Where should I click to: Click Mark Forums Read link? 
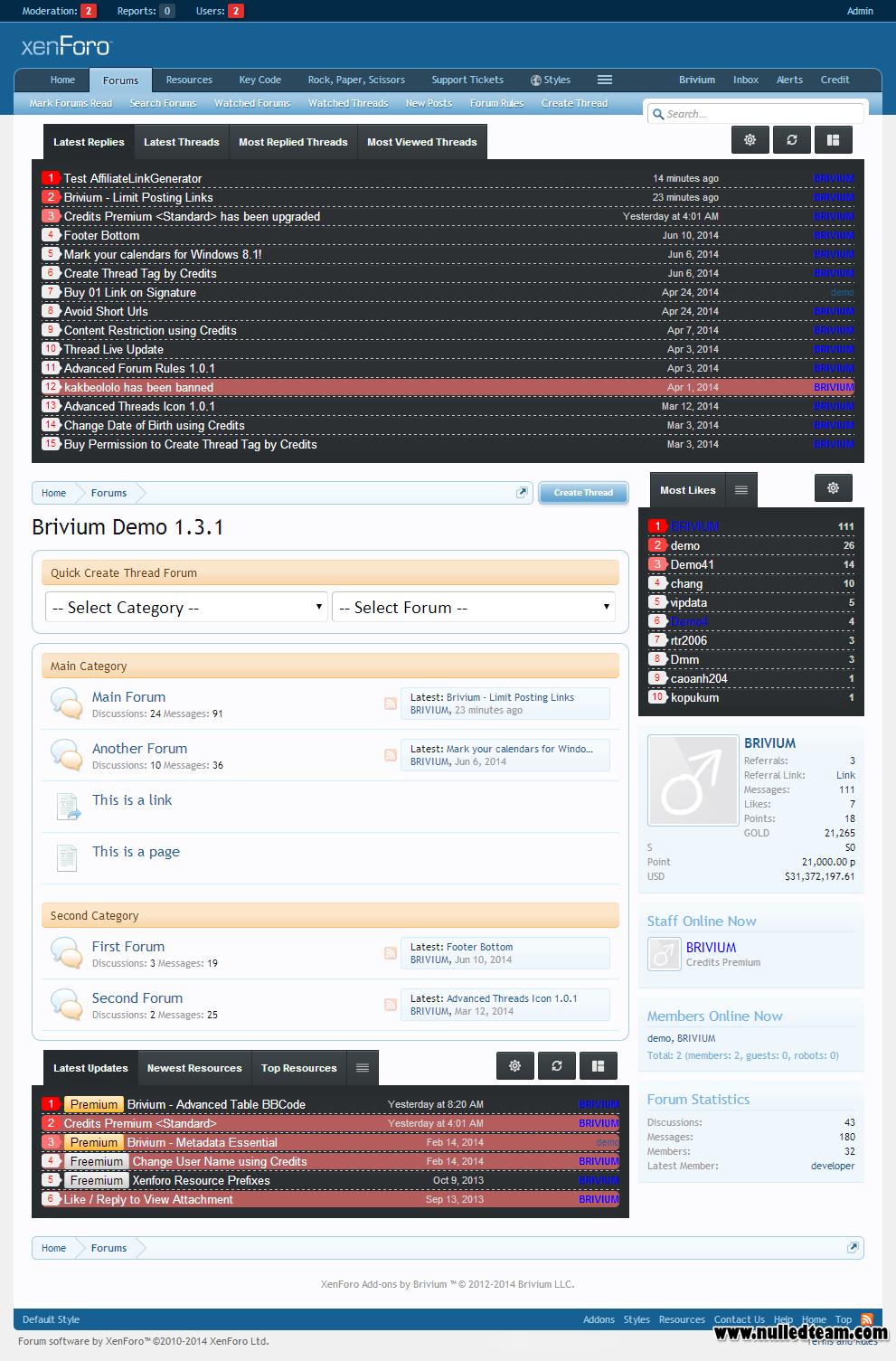click(71, 103)
